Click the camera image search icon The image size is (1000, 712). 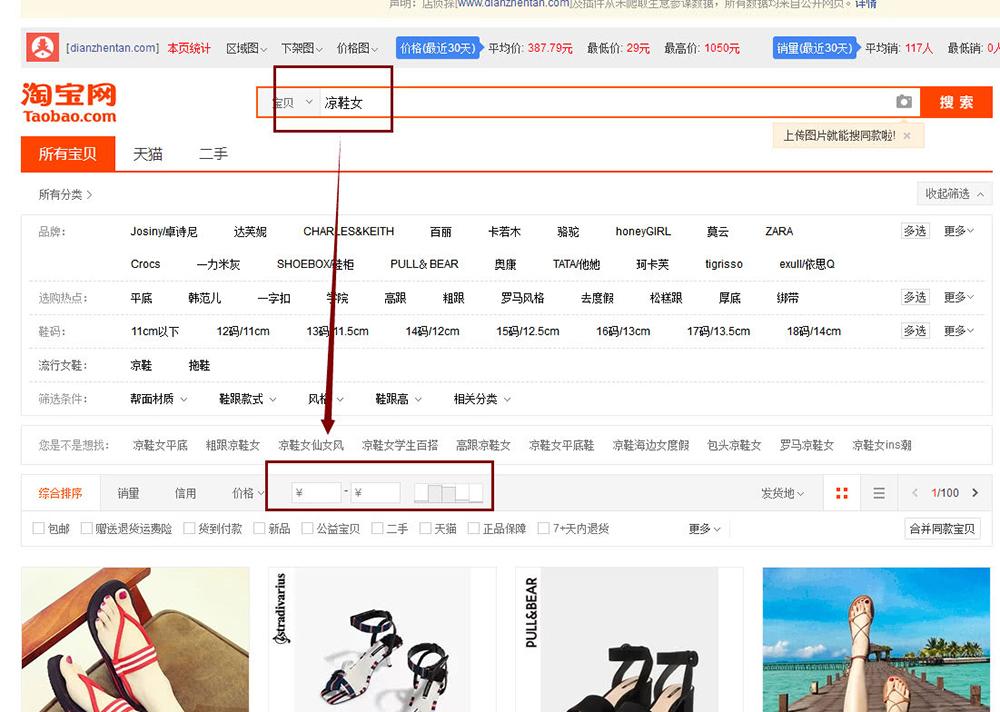pyautogui.click(x=903, y=102)
